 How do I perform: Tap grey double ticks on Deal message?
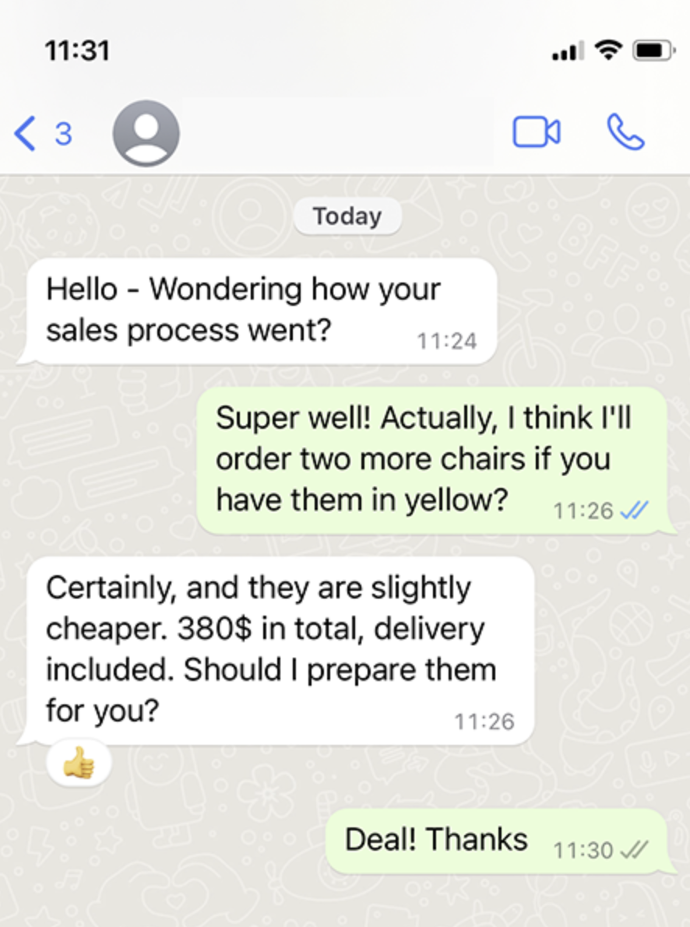point(634,850)
